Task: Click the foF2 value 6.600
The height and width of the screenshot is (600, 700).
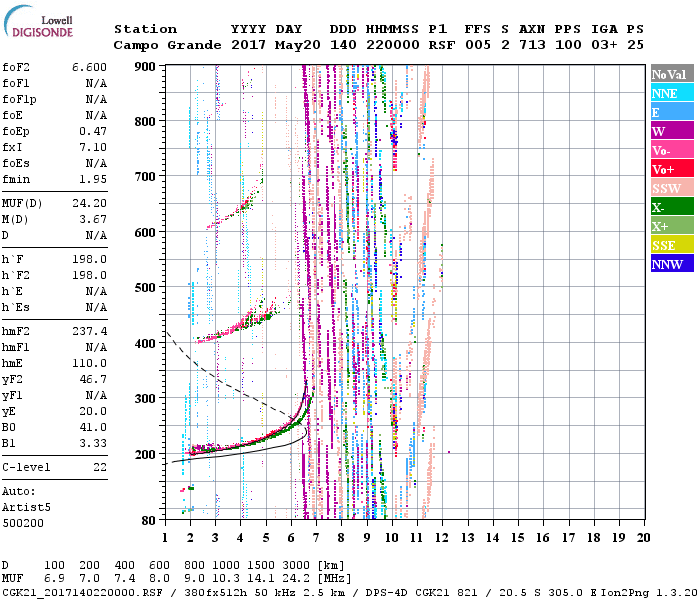Action: [x=90, y=67]
